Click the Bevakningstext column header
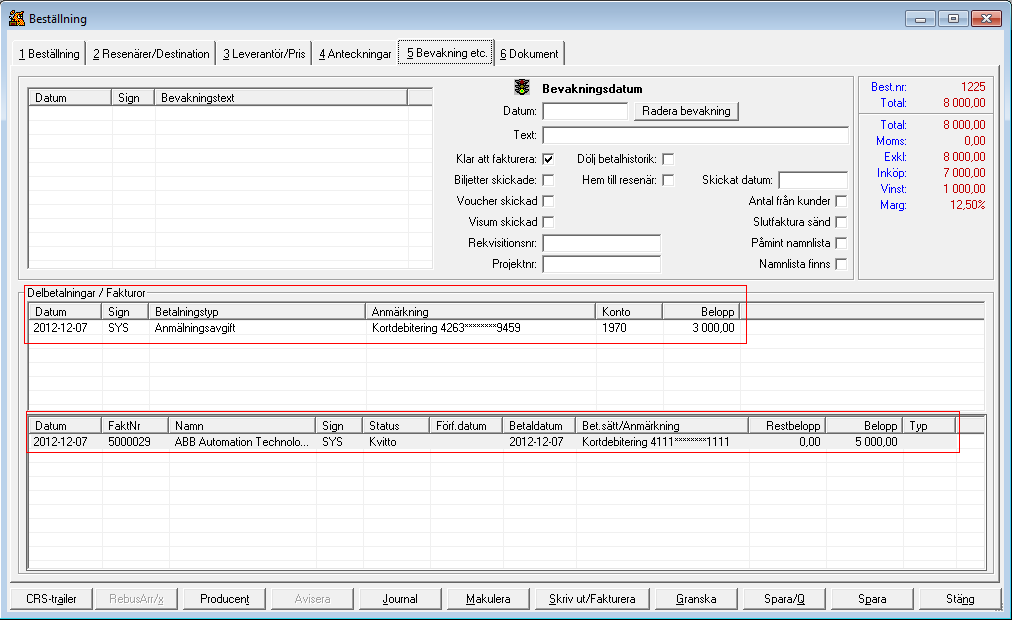Viewport: 1012px width, 620px height. (x=281, y=97)
